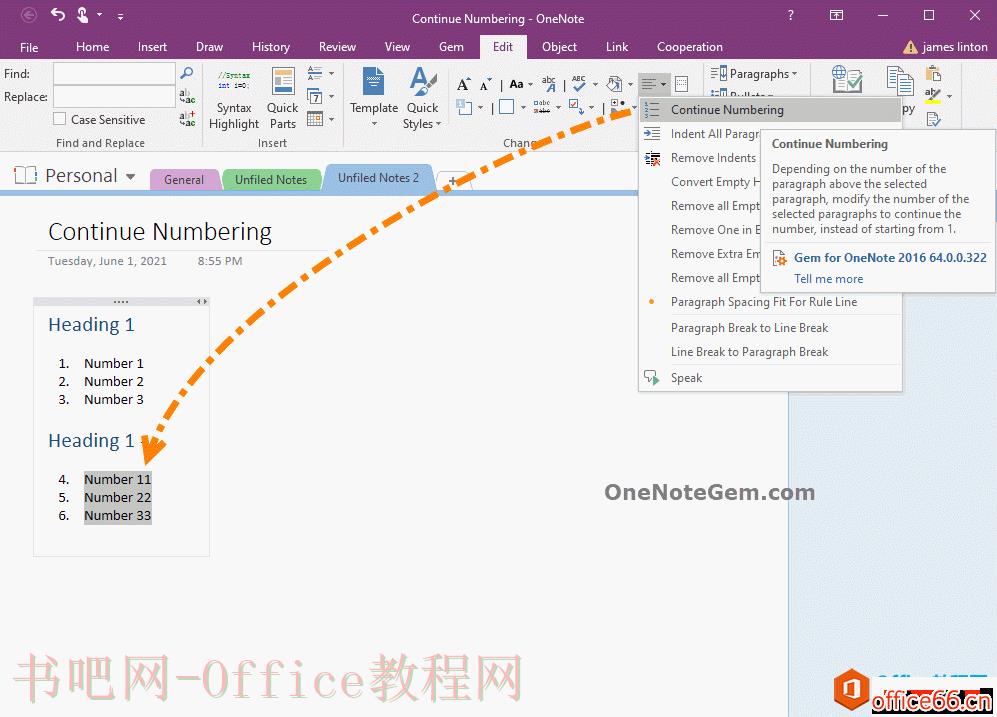Expand the Personal notebook dropdown
Image resolution: width=997 pixels, height=717 pixels.
pos(130,176)
